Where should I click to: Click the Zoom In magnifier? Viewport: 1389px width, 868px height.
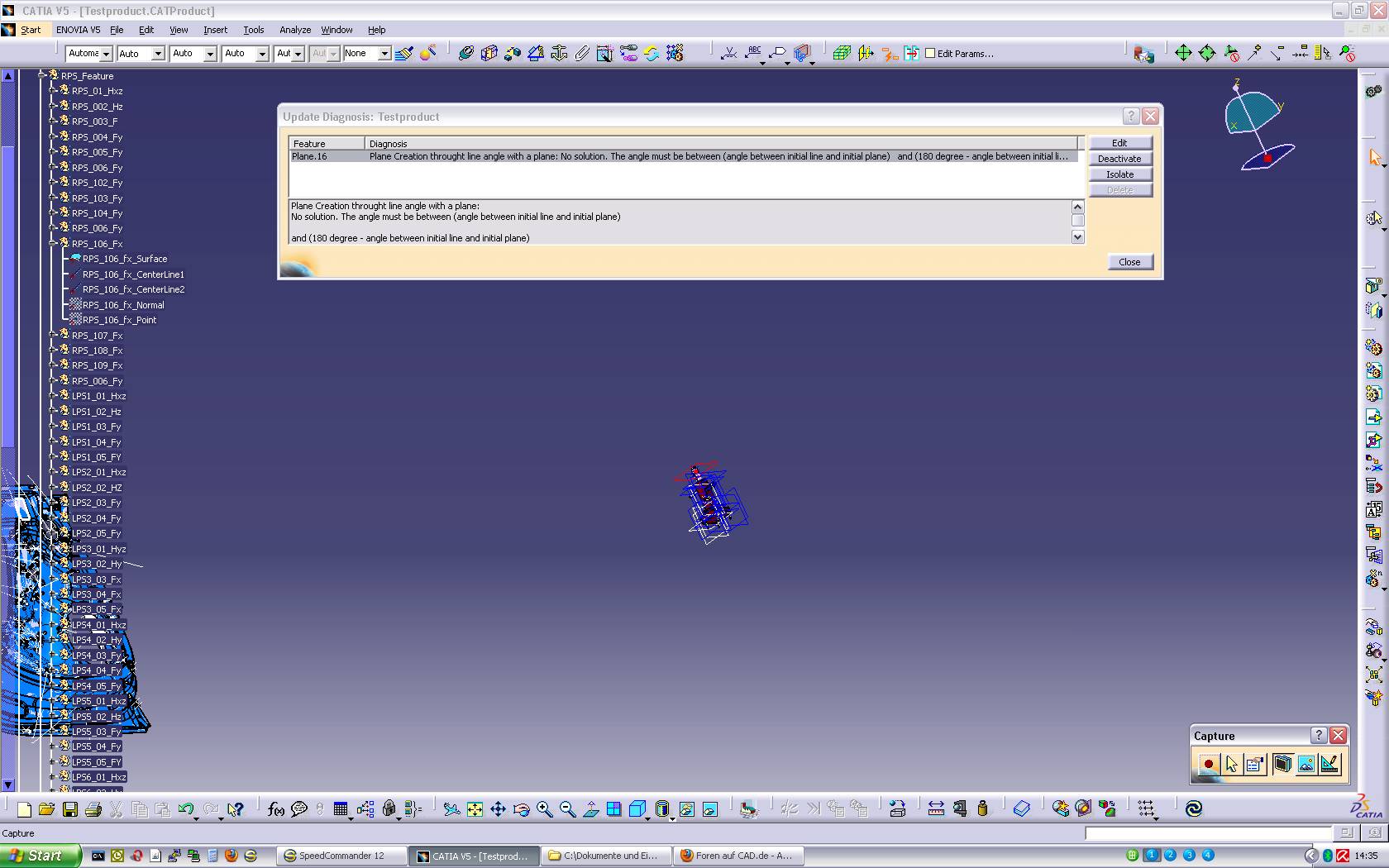pyautogui.click(x=544, y=809)
